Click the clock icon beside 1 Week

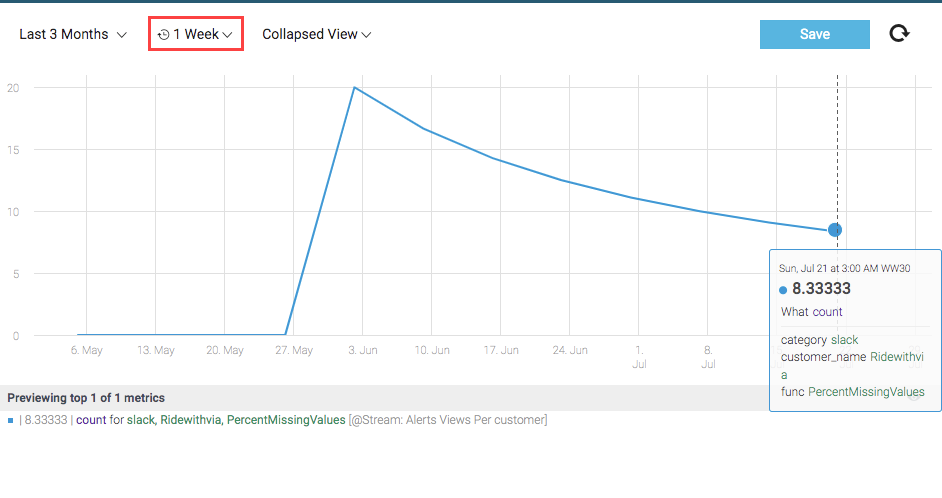point(163,35)
